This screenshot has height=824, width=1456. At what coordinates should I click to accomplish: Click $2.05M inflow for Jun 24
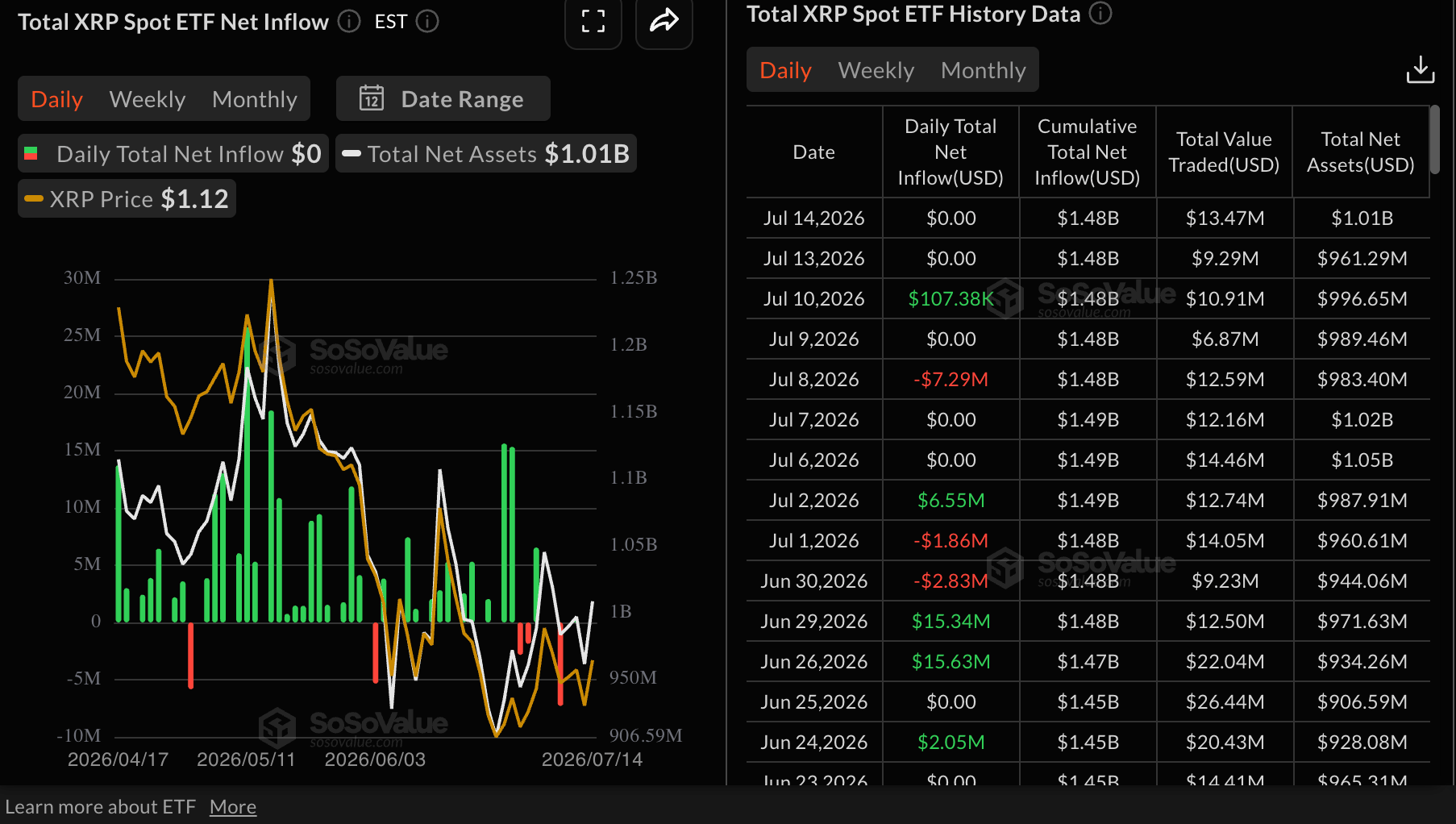pos(951,742)
